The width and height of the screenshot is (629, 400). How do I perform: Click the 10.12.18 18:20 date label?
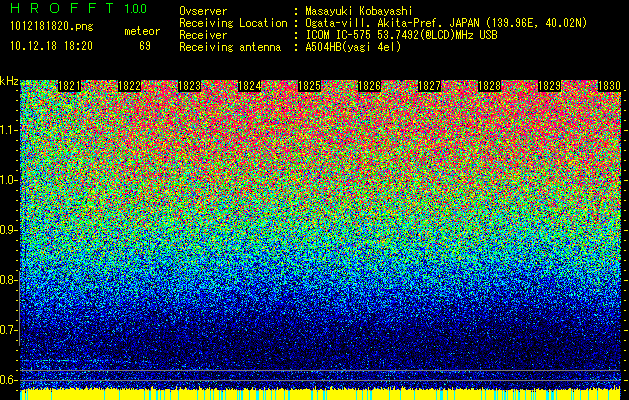(x=51, y=46)
